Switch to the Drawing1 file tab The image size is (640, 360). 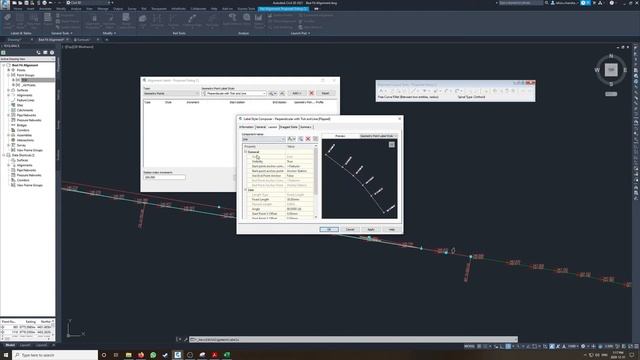click(x=14, y=40)
